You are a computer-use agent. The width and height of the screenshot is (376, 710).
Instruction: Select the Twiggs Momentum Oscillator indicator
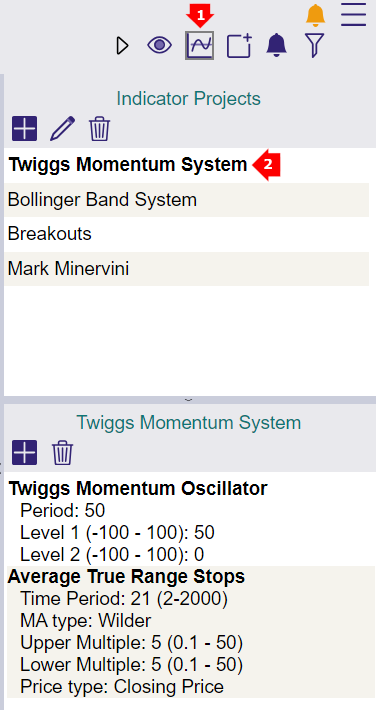point(138,489)
